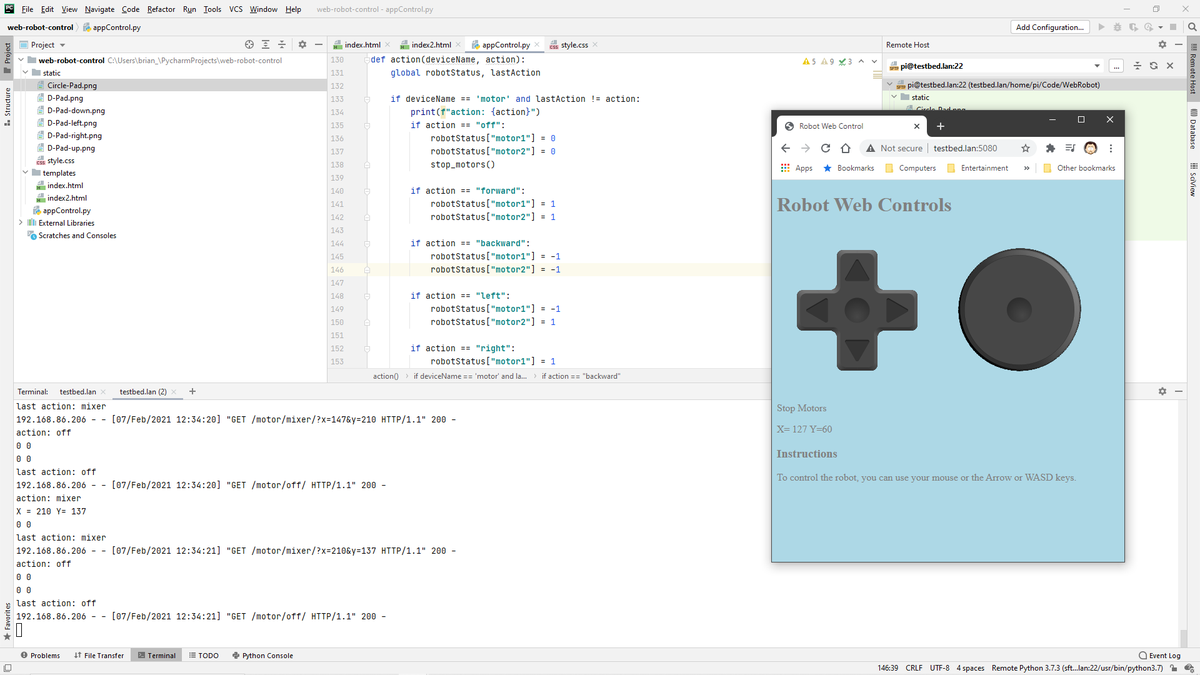Image resolution: width=1200 pixels, height=675 pixels.
Task: Collapse the static folder in Remote Host
Action: coord(895,97)
